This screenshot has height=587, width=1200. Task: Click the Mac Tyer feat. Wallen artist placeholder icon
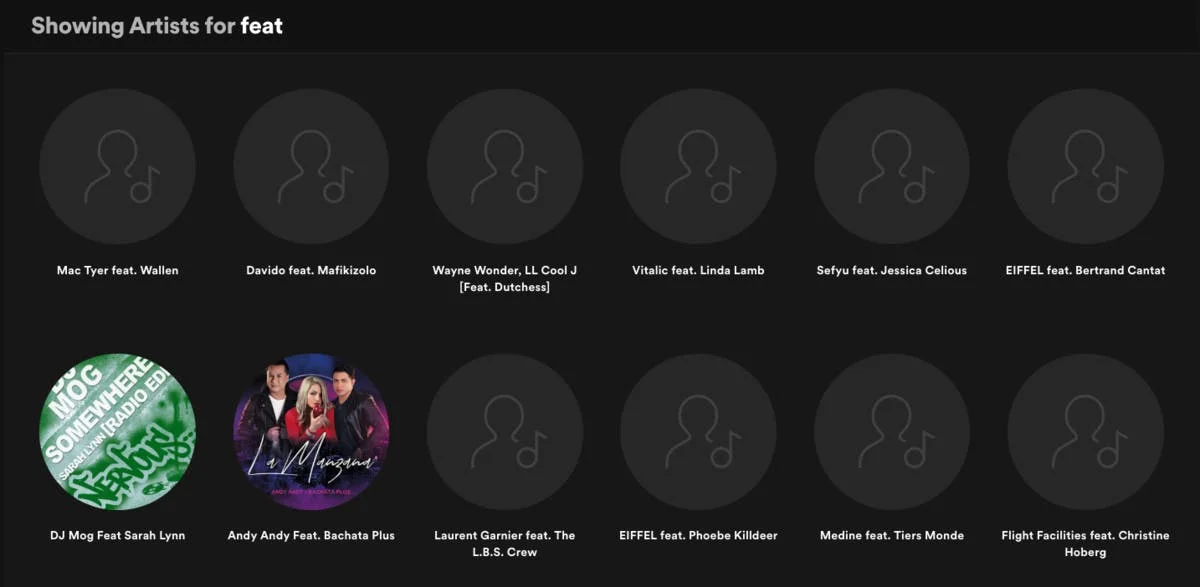click(x=117, y=165)
